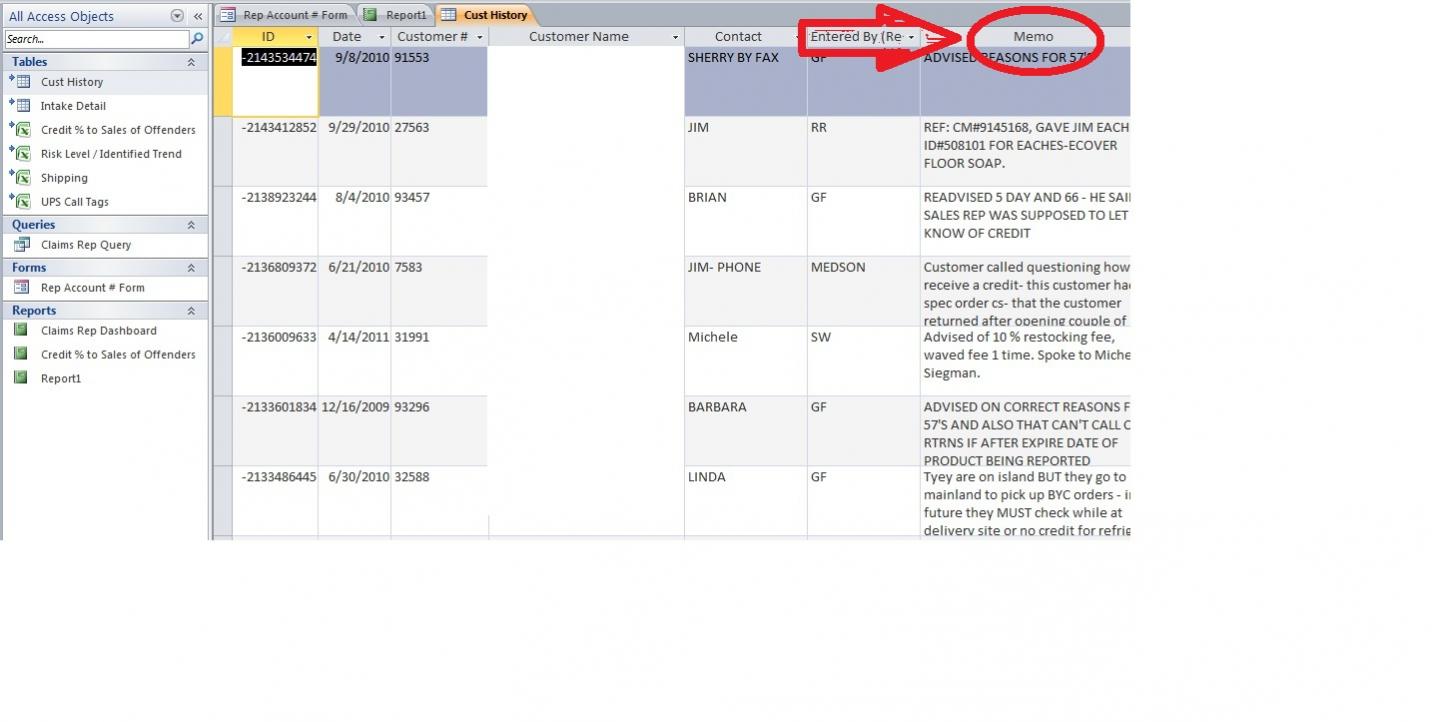
Task: Open Claims Rep Dashboard report
Action: pos(99,331)
